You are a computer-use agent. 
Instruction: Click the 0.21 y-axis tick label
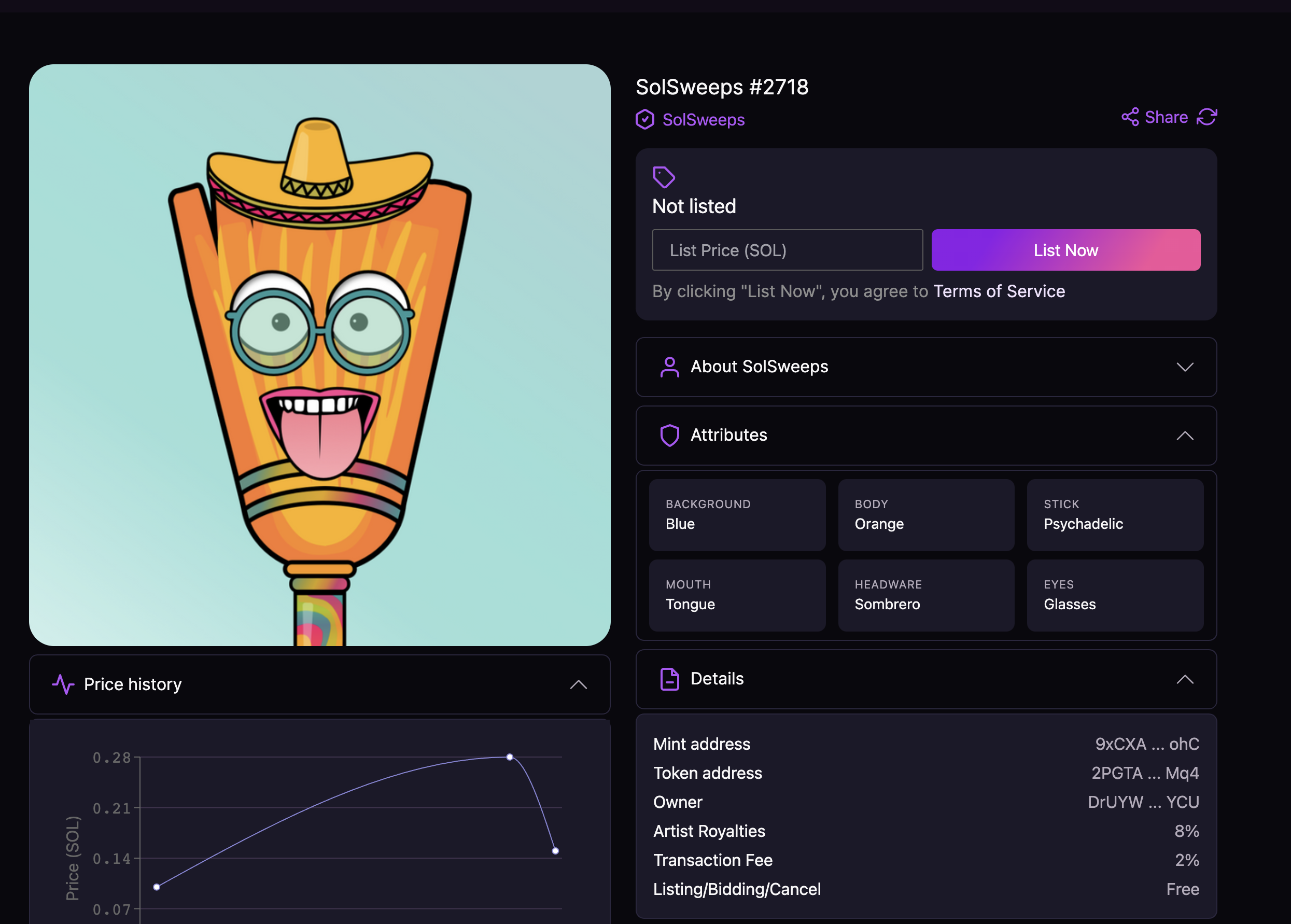(112, 808)
